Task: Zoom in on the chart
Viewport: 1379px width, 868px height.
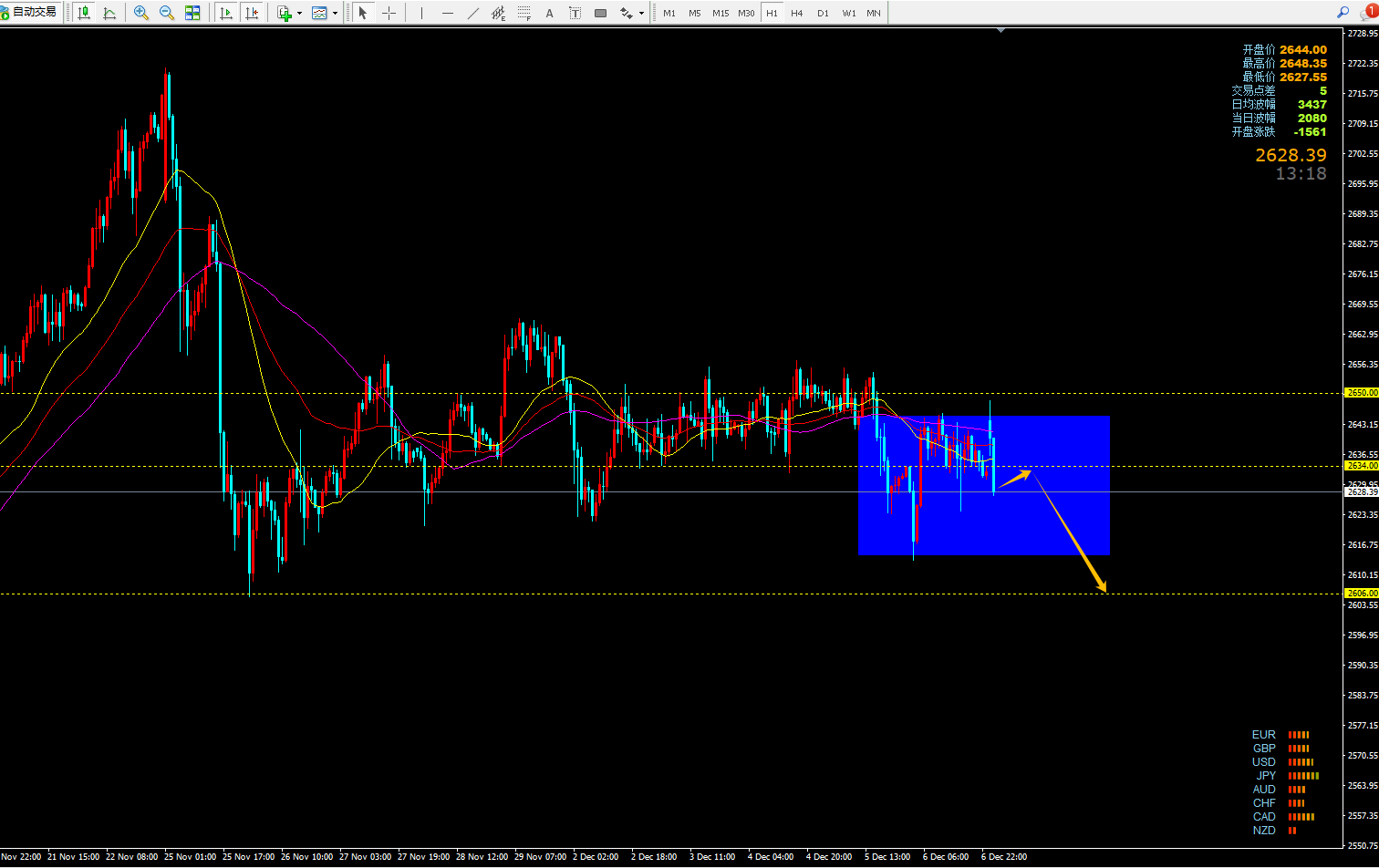Action: (140, 13)
